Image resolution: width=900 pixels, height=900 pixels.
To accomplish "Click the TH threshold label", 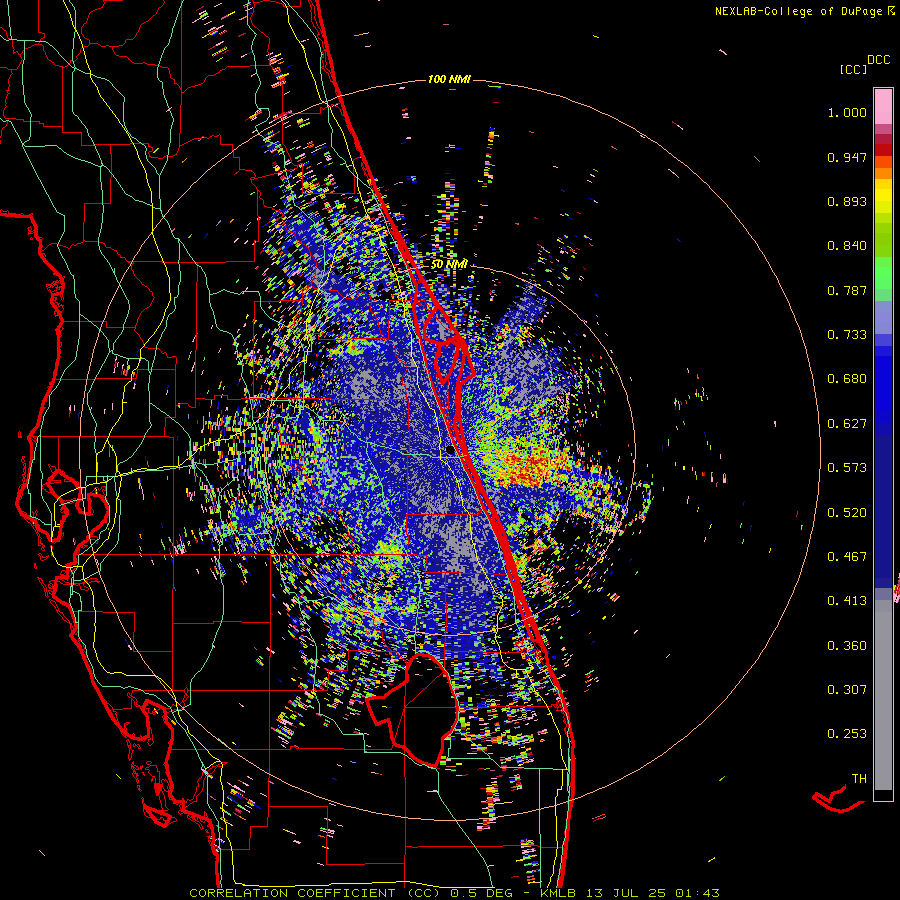I will pos(859,779).
